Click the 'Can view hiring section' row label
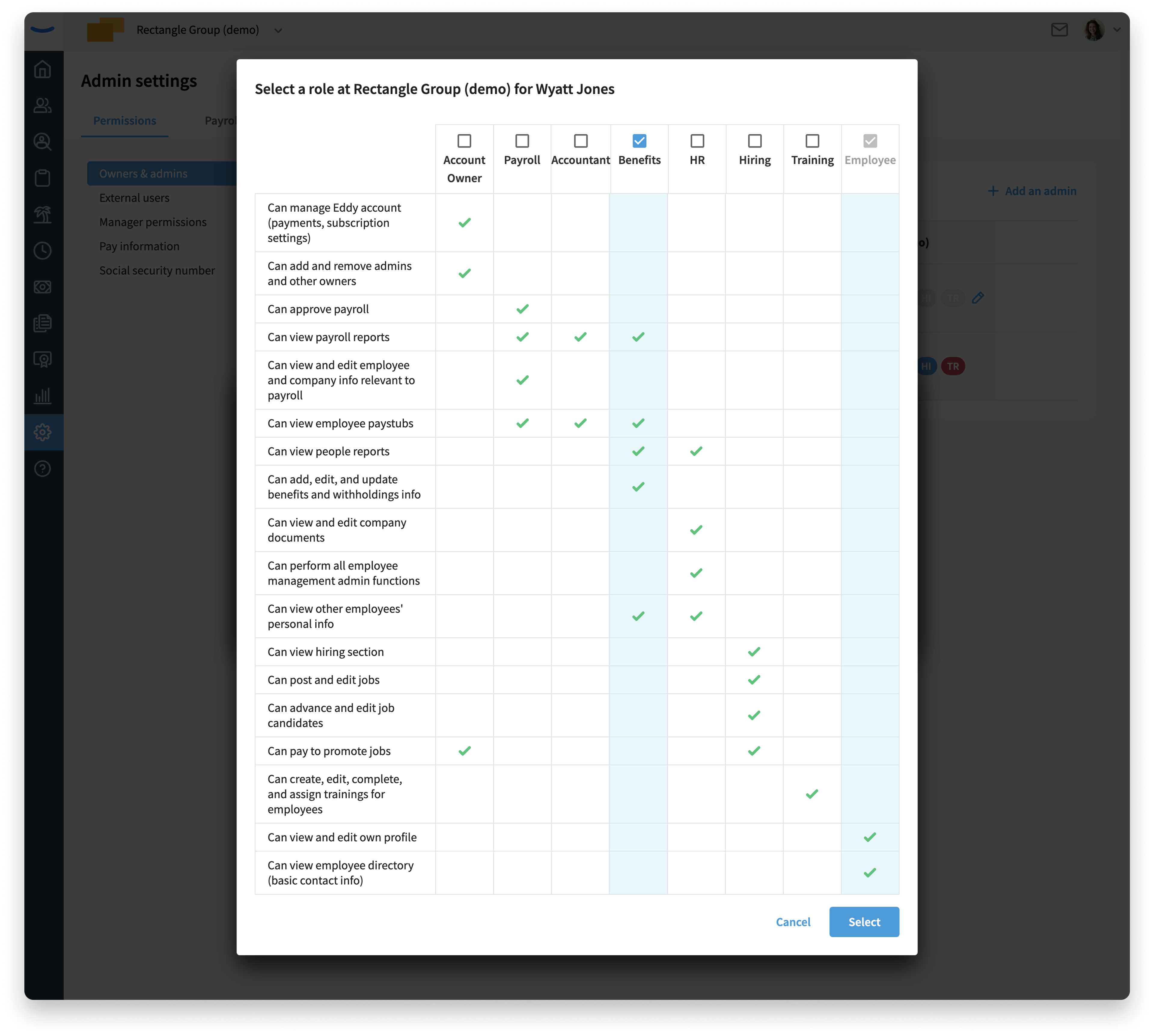 [325, 652]
